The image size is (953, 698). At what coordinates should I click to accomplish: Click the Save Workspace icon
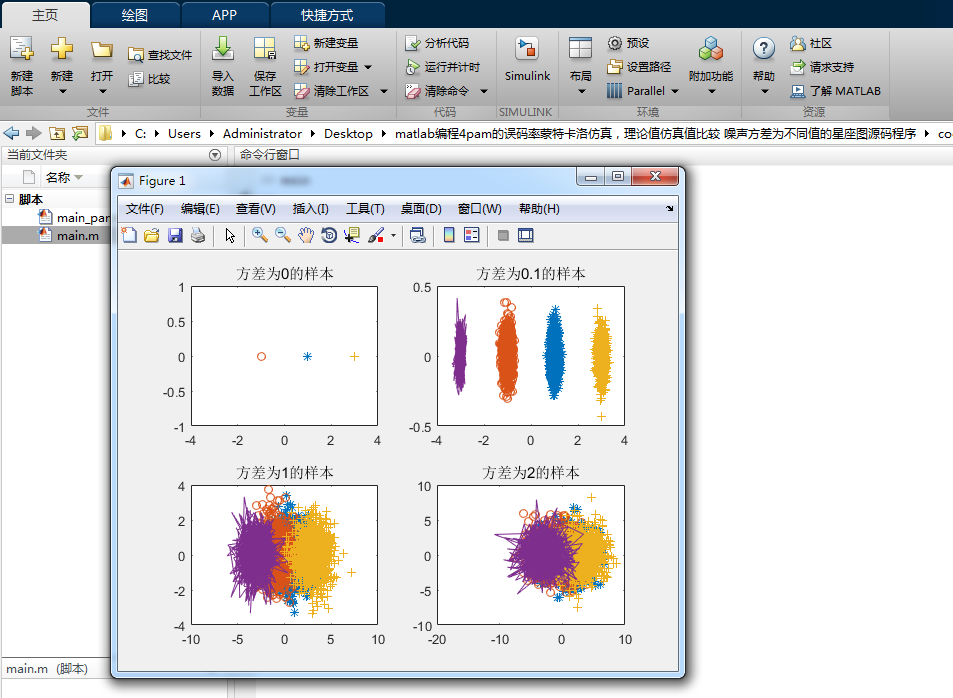coord(265,49)
